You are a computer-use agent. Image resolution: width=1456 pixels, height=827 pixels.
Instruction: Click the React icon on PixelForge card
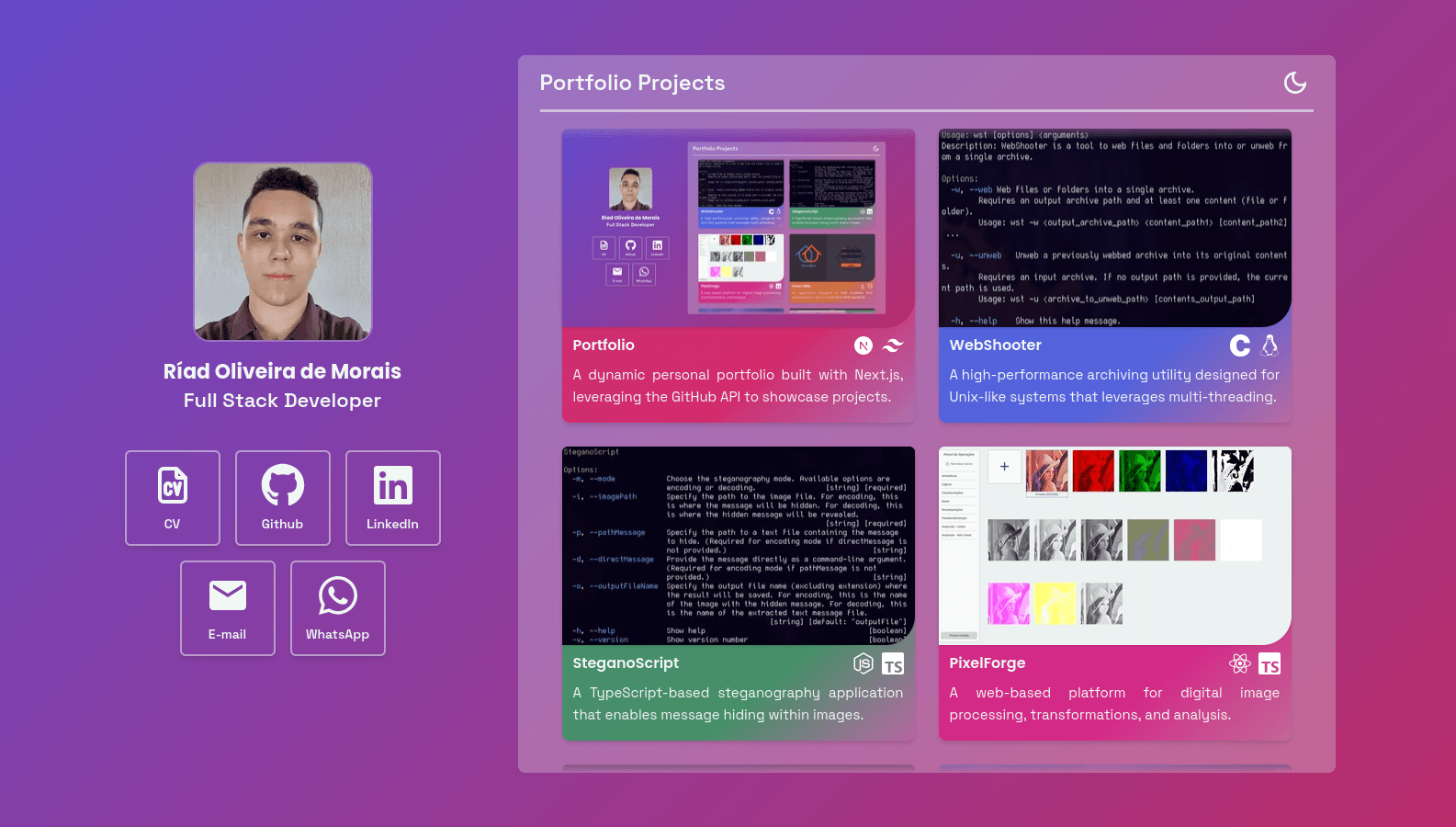tap(1240, 663)
